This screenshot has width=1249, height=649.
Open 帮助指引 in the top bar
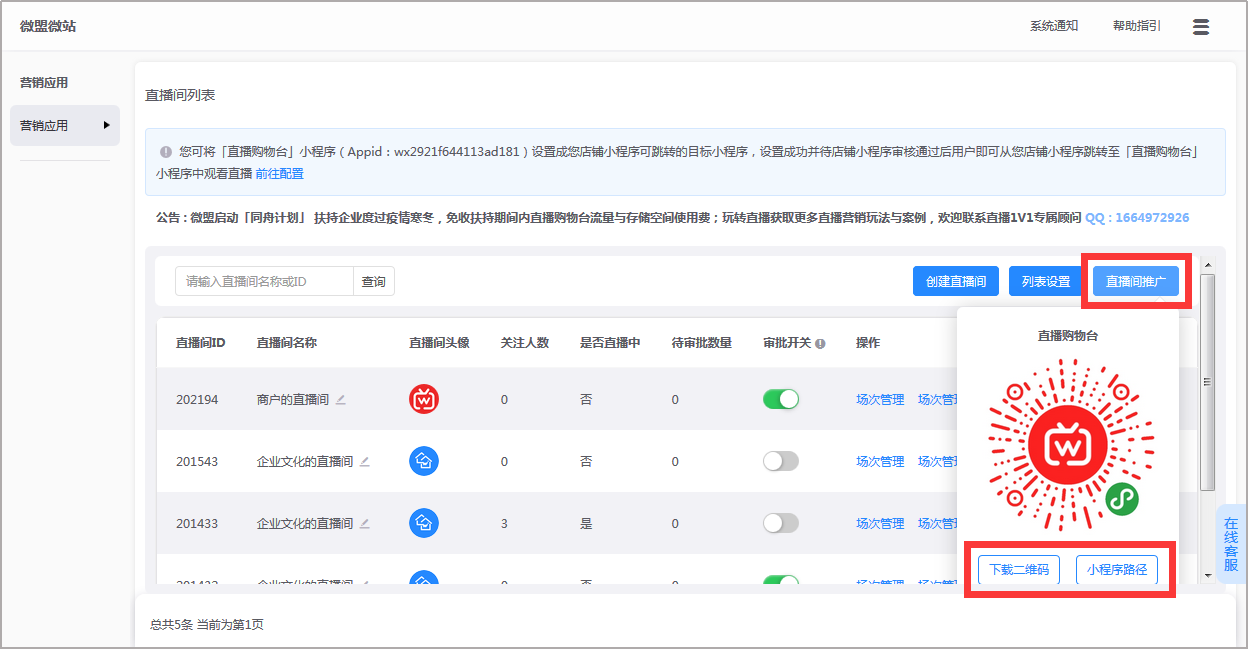(x=1137, y=26)
